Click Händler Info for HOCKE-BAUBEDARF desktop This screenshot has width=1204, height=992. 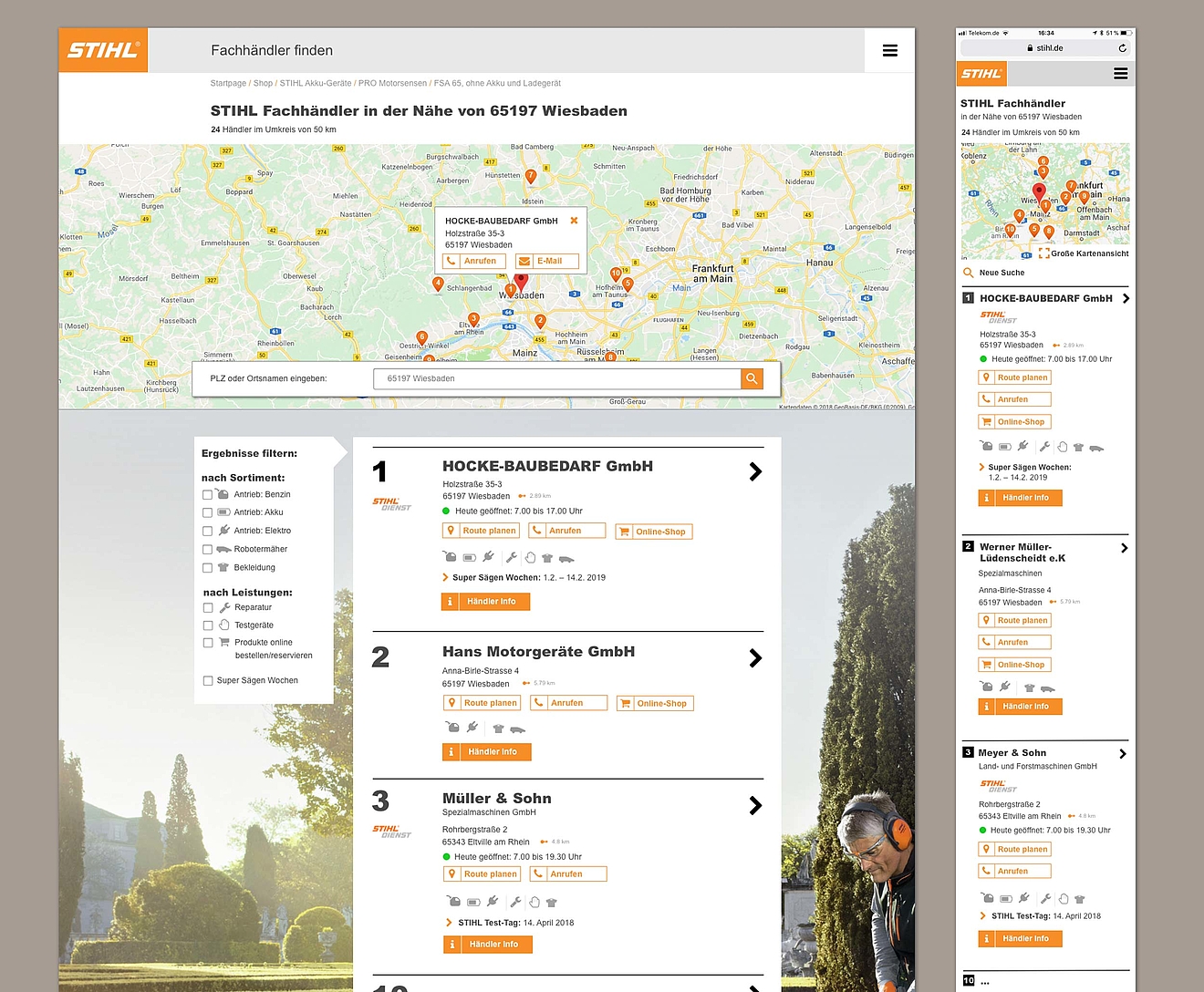coord(485,602)
